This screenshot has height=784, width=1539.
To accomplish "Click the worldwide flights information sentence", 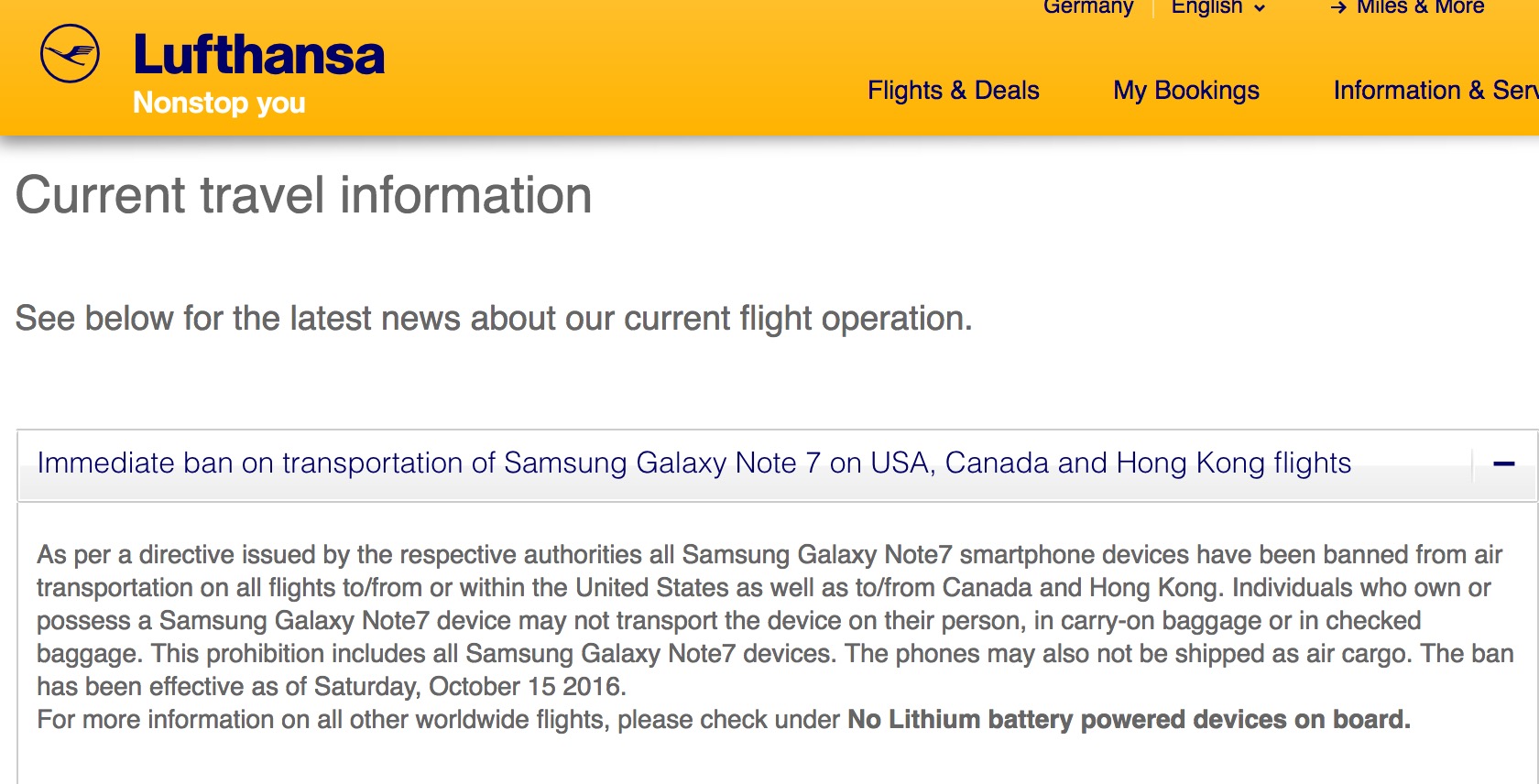I will click(724, 719).
